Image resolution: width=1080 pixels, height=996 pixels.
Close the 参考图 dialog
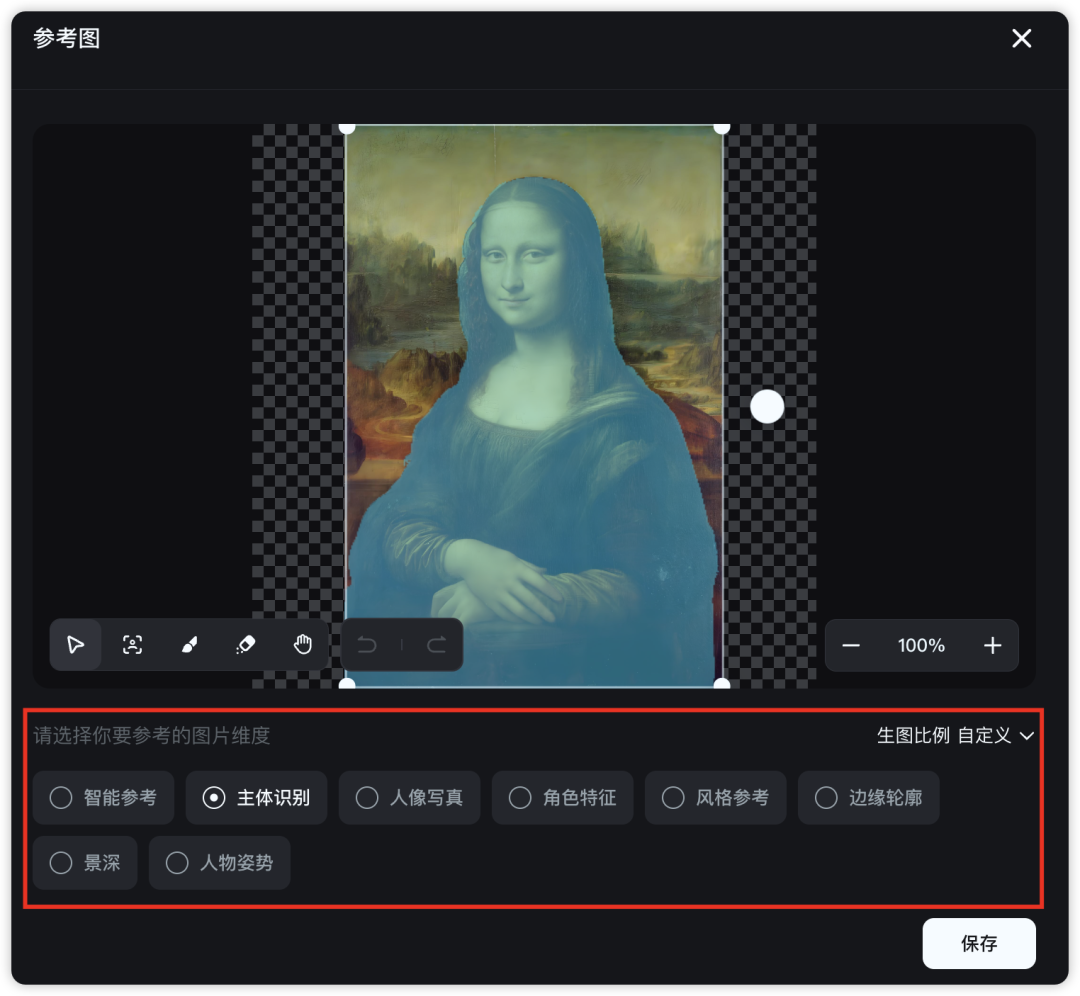pos(1021,39)
